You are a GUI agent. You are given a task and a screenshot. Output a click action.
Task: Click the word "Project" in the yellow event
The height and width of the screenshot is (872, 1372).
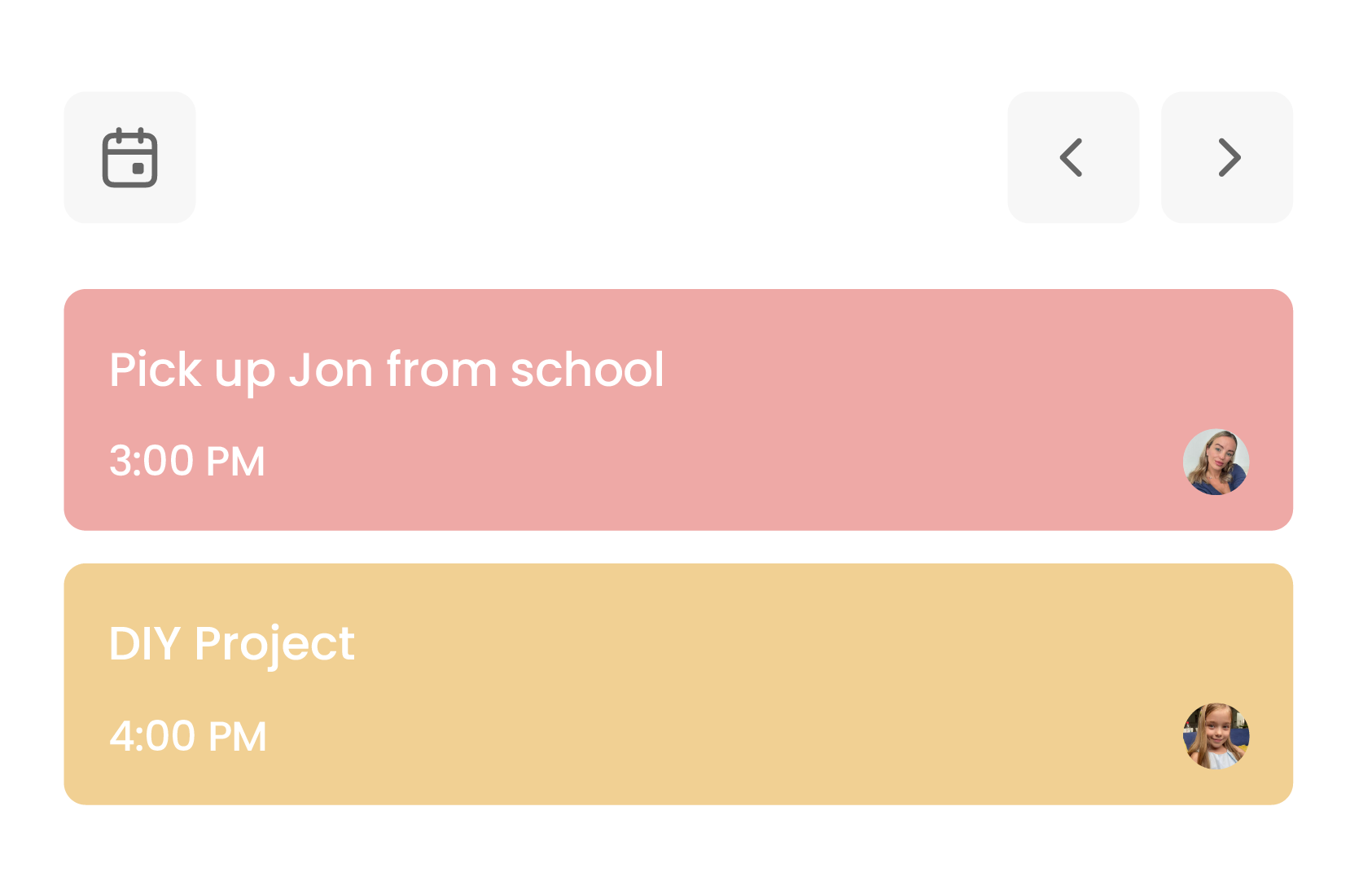pos(274,644)
